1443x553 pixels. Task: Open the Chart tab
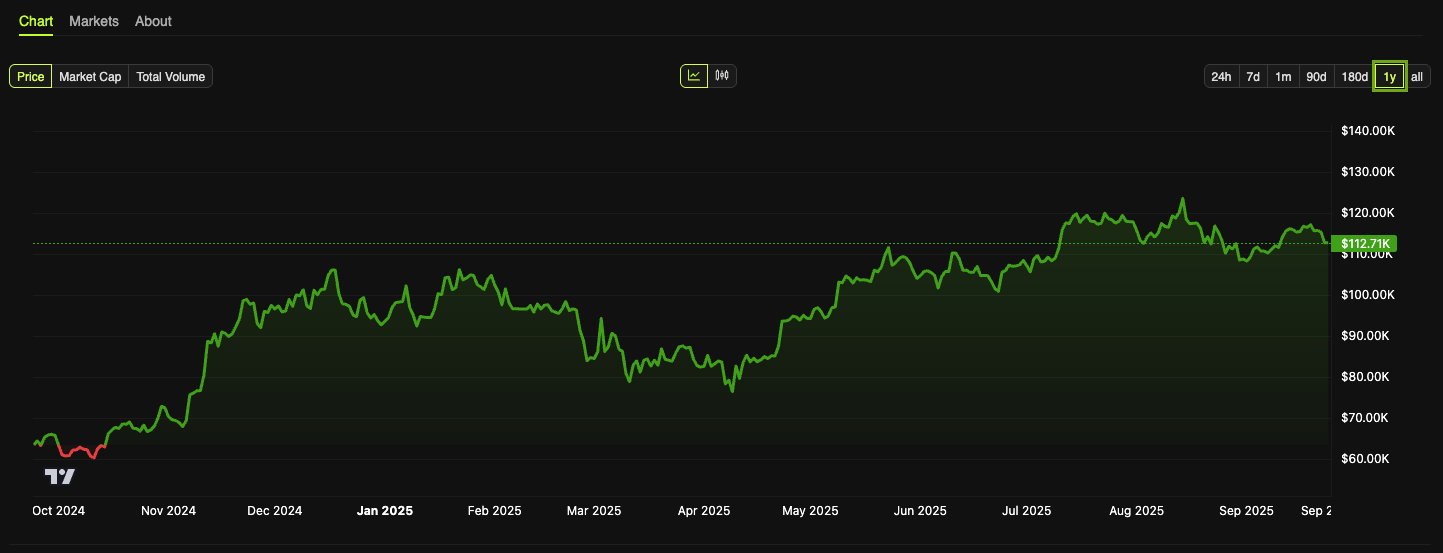[x=36, y=21]
